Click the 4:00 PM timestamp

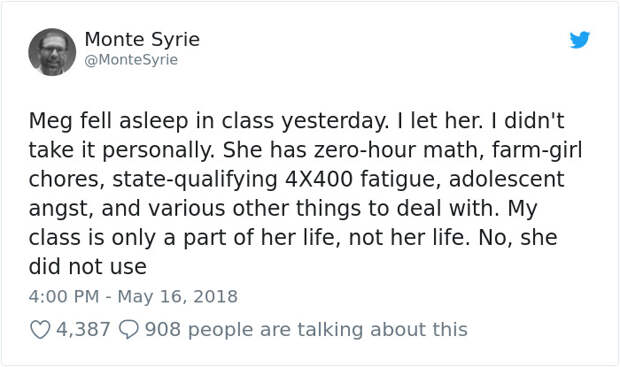64,297
